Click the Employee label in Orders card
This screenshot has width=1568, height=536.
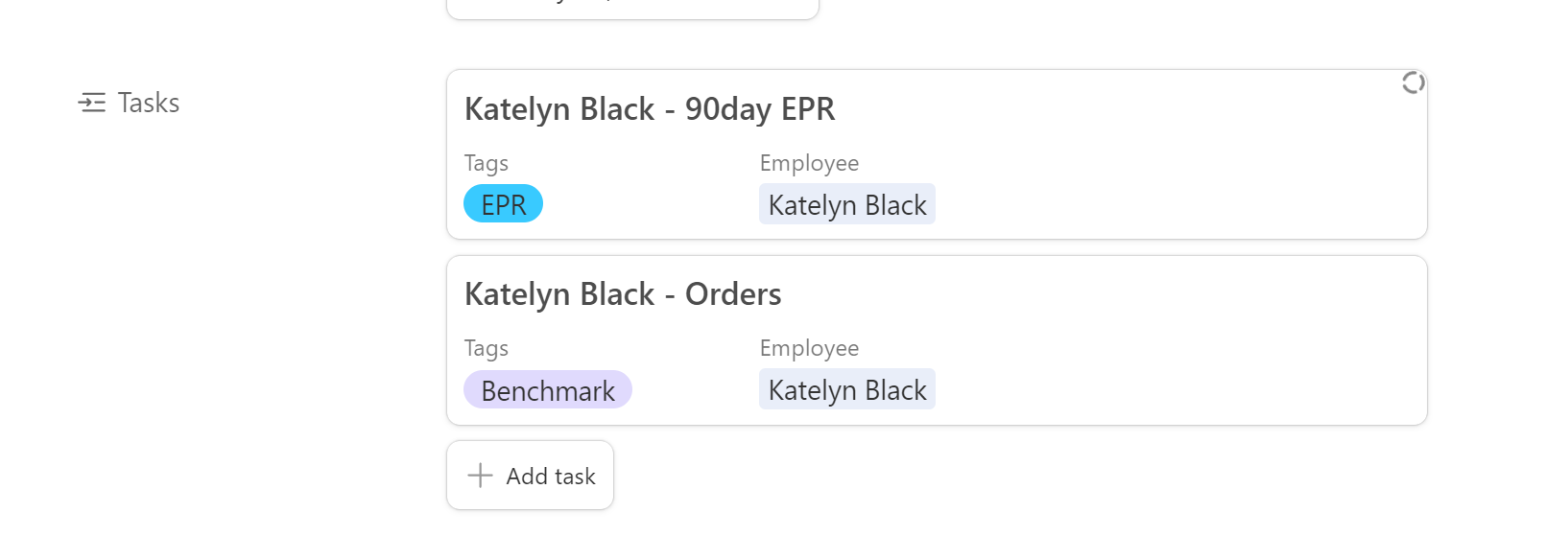pos(809,348)
